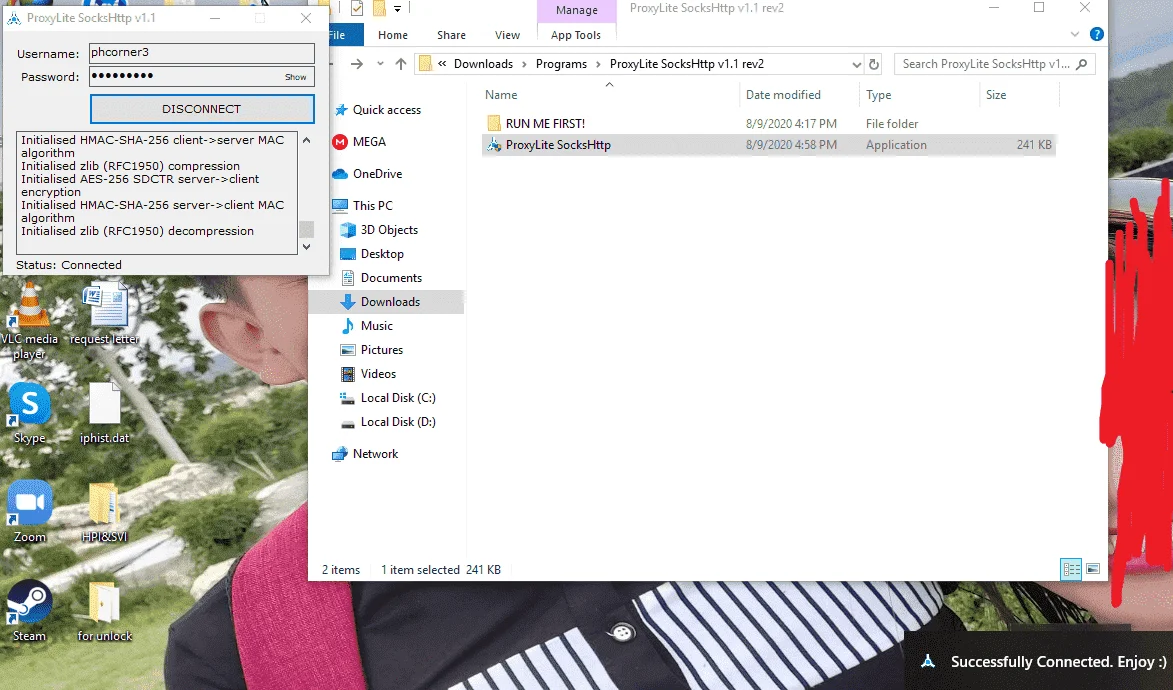Select iphist.dat desktop file
This screenshot has height=690, width=1173.
(105, 413)
